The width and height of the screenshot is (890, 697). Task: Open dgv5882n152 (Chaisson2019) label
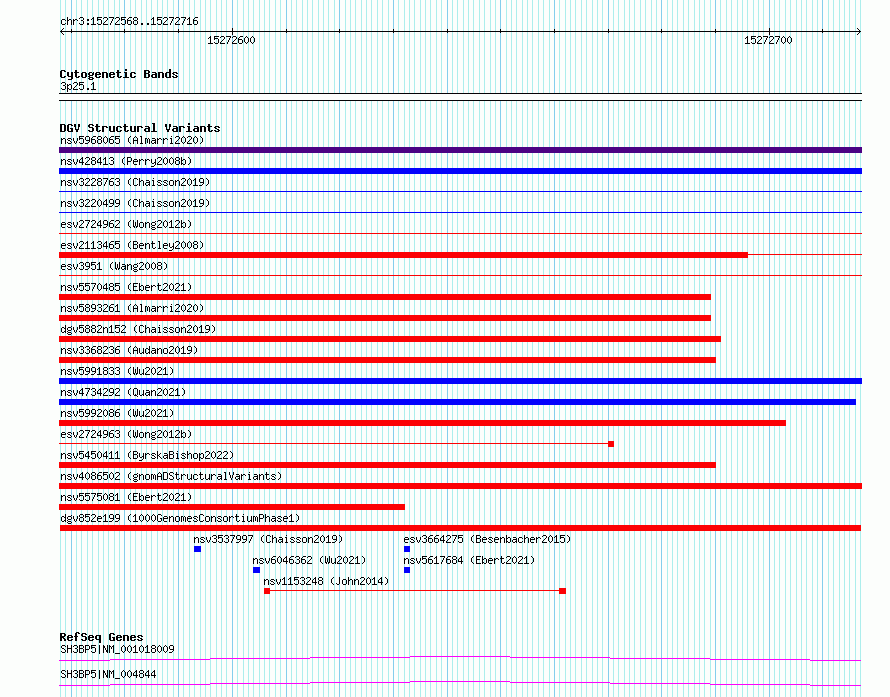click(x=138, y=329)
